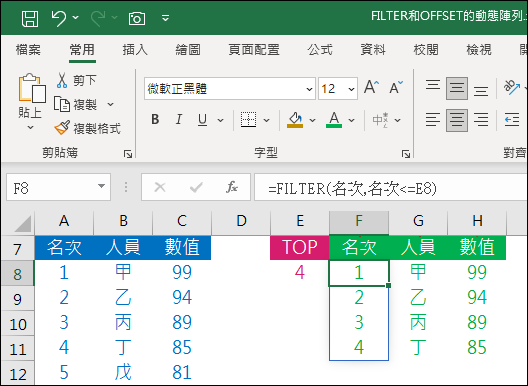The width and height of the screenshot is (528, 386).
Task: Select column F header
Action: pyautogui.click(x=359, y=222)
